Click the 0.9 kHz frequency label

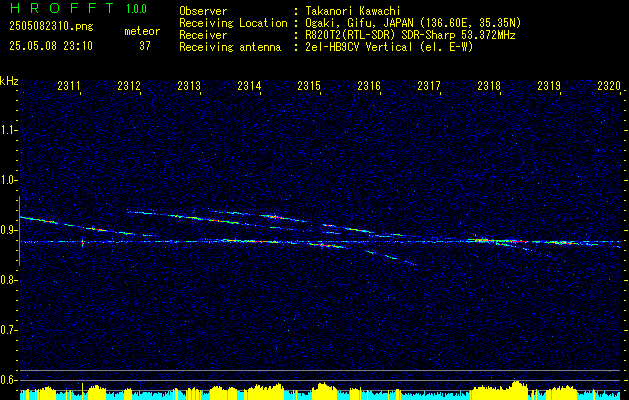[8, 230]
